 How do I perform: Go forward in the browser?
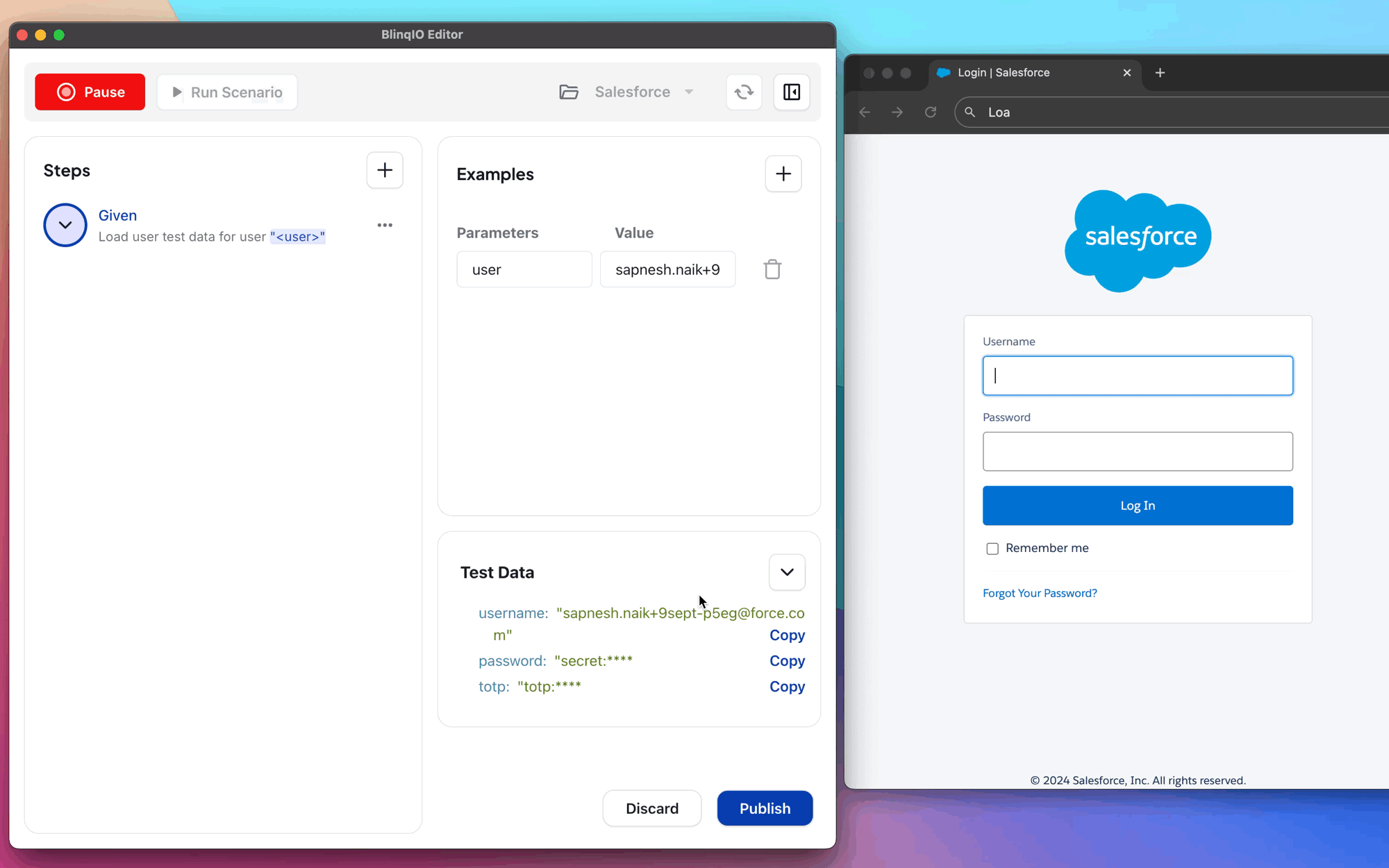click(x=897, y=112)
